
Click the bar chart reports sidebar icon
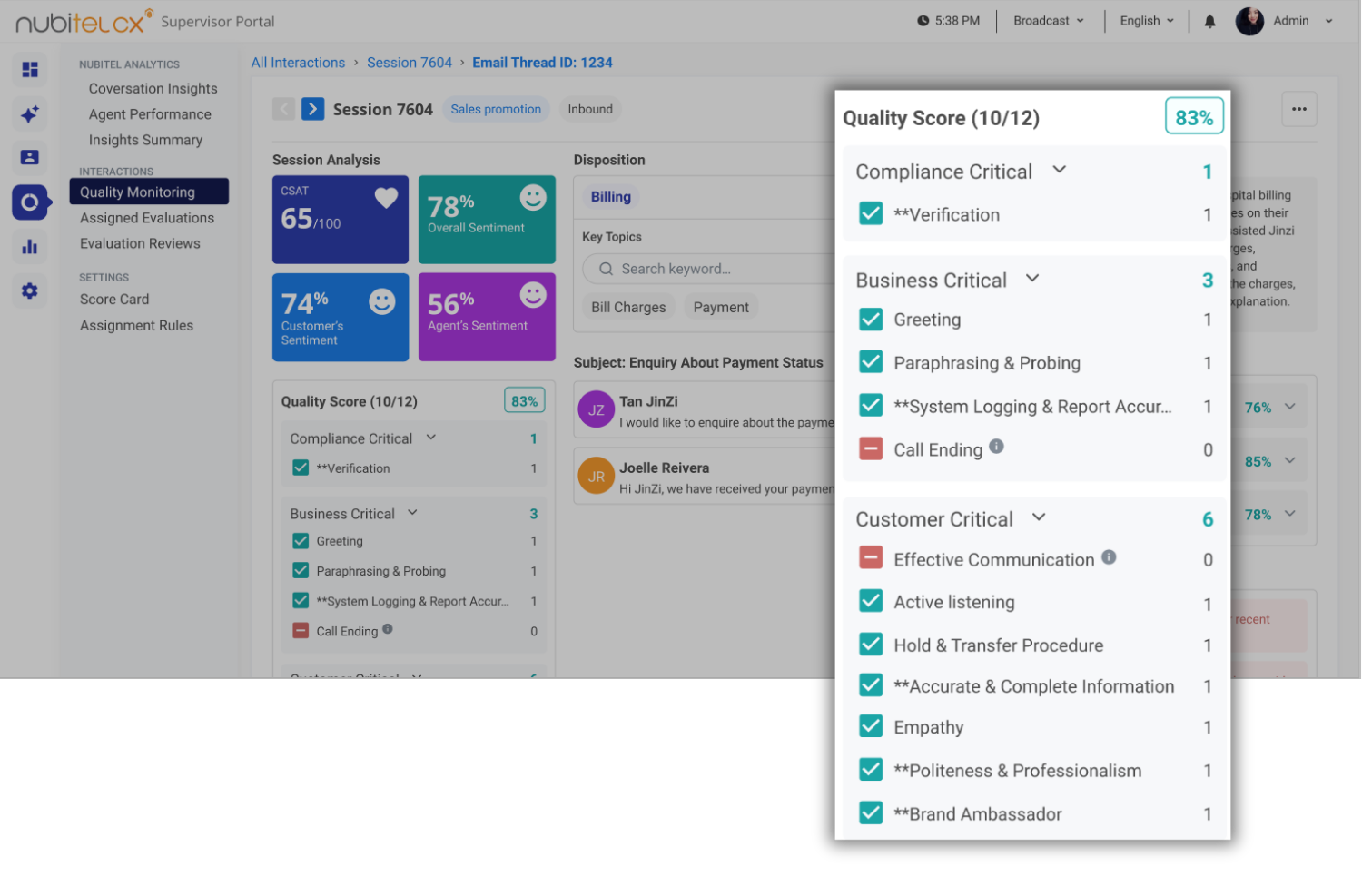pos(30,246)
